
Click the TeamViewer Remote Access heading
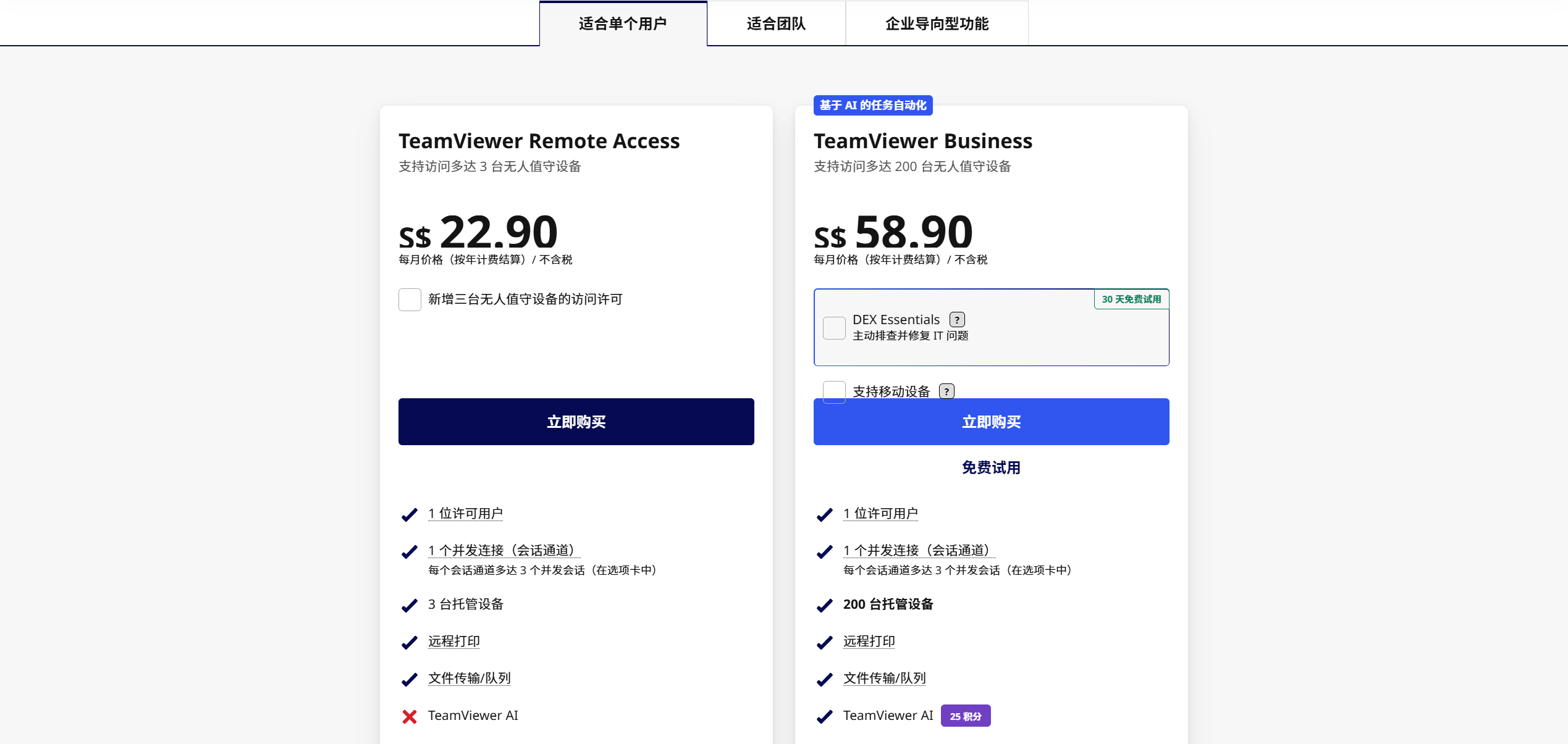point(539,141)
